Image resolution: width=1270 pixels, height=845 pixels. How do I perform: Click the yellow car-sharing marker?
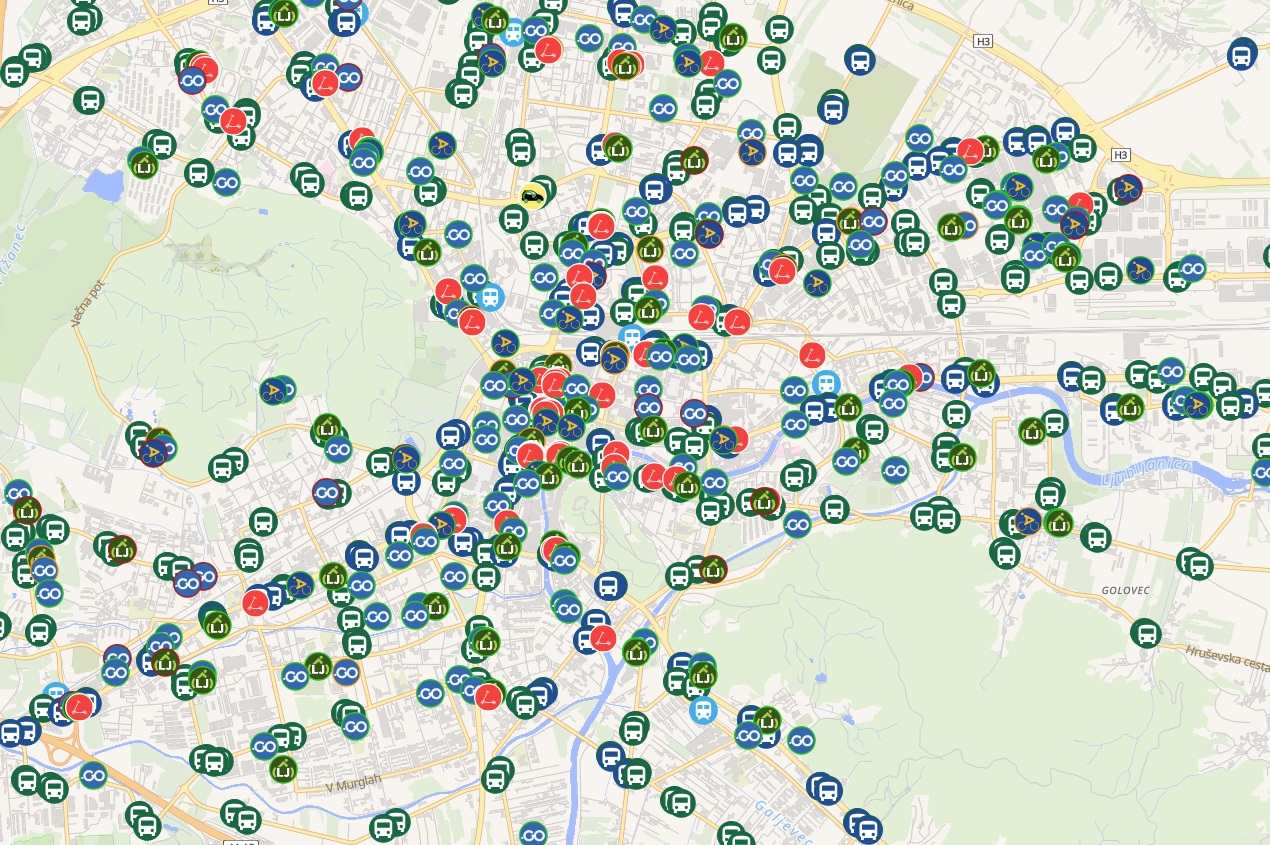[534, 195]
